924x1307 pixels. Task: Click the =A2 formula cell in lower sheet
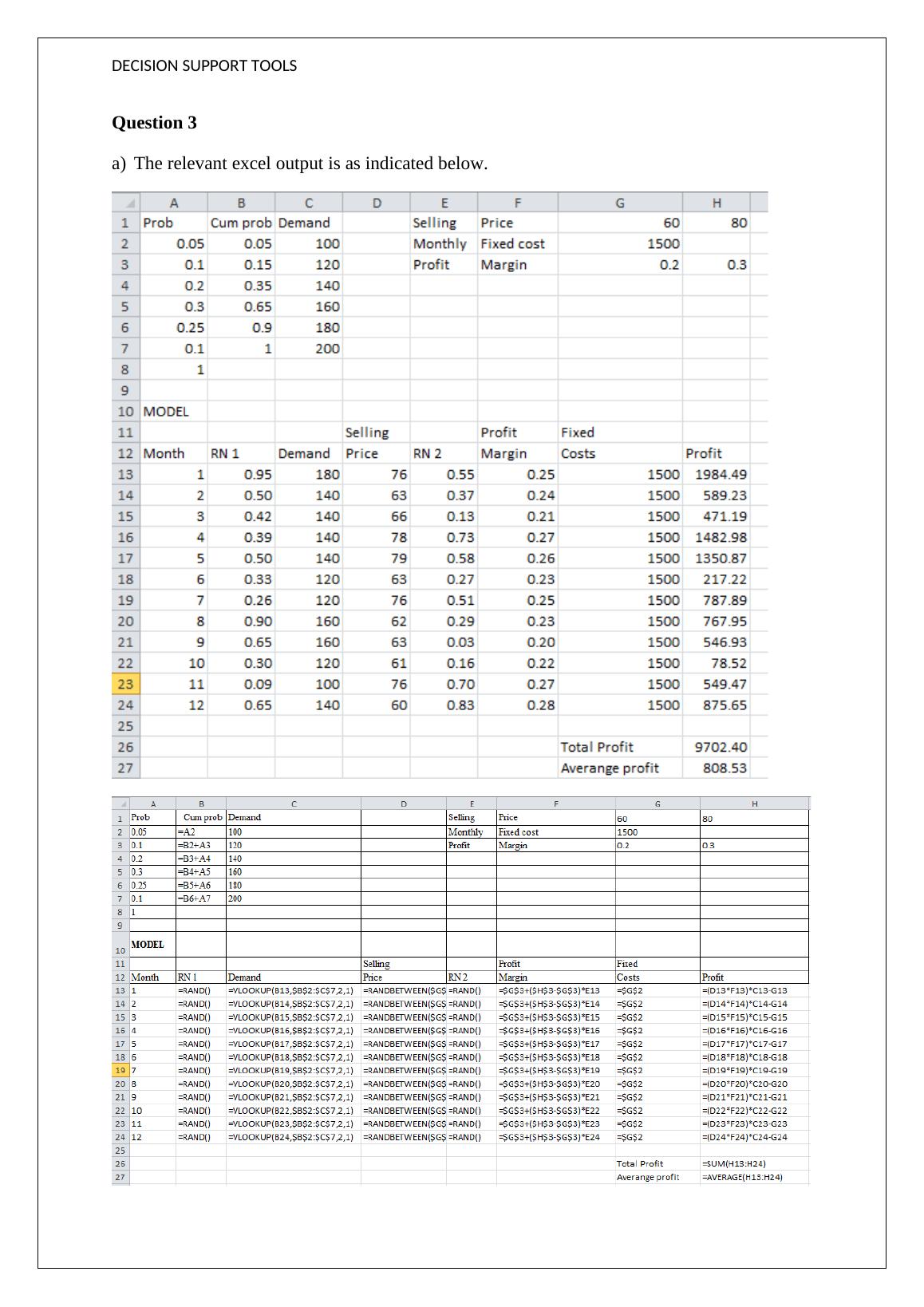(x=200, y=831)
